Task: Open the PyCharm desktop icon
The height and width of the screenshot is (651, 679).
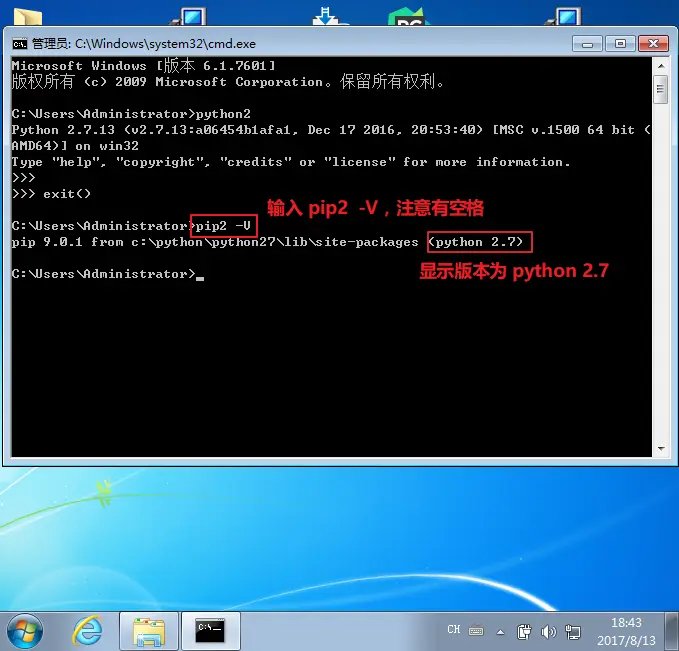Action: [407, 16]
